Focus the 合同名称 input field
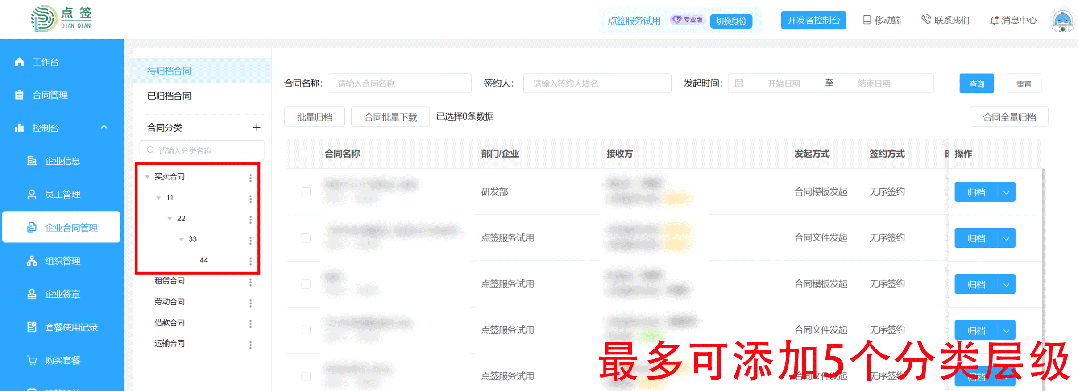1078x391 pixels. pos(399,83)
